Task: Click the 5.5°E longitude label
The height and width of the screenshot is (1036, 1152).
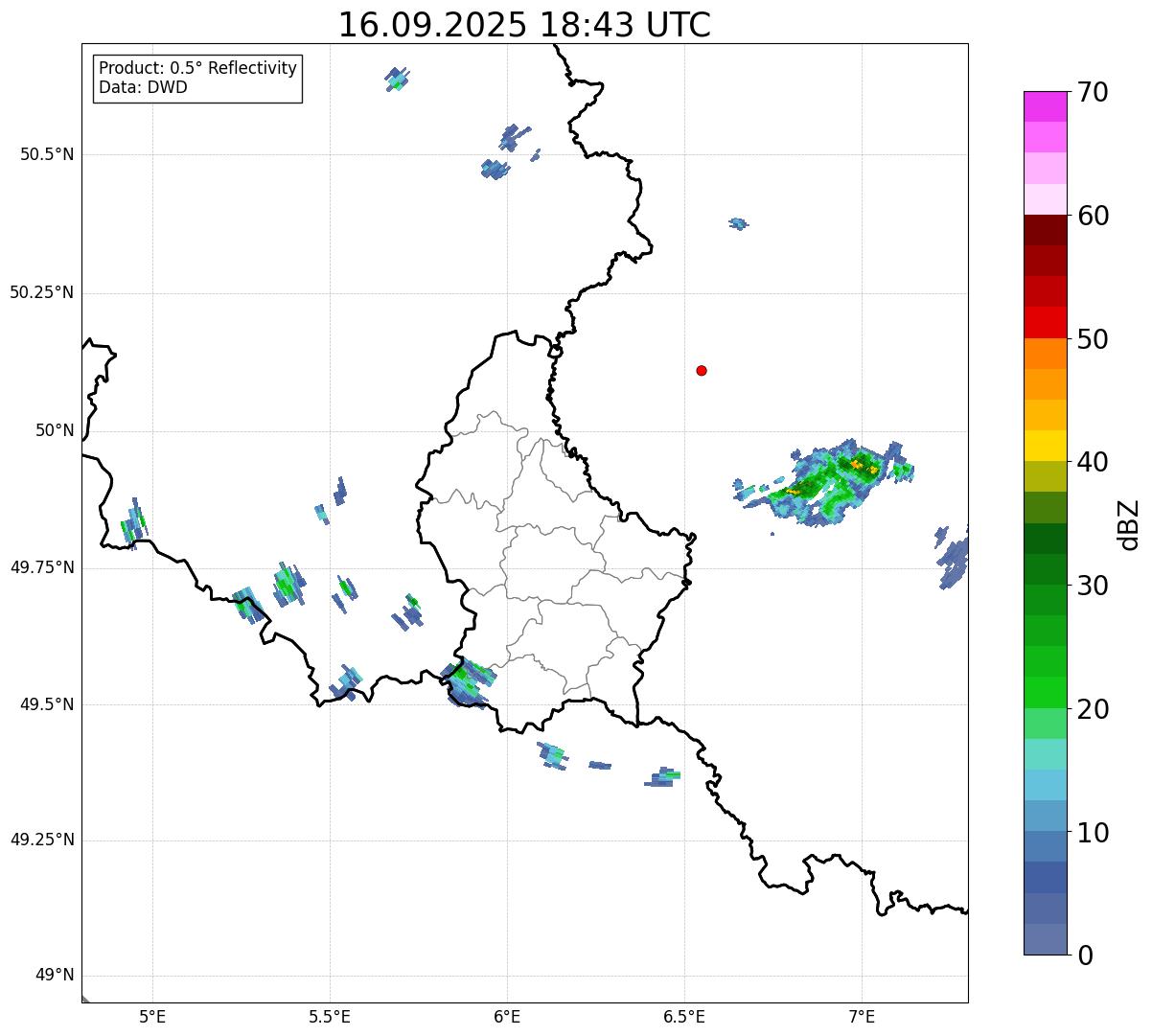Action: (330, 1017)
